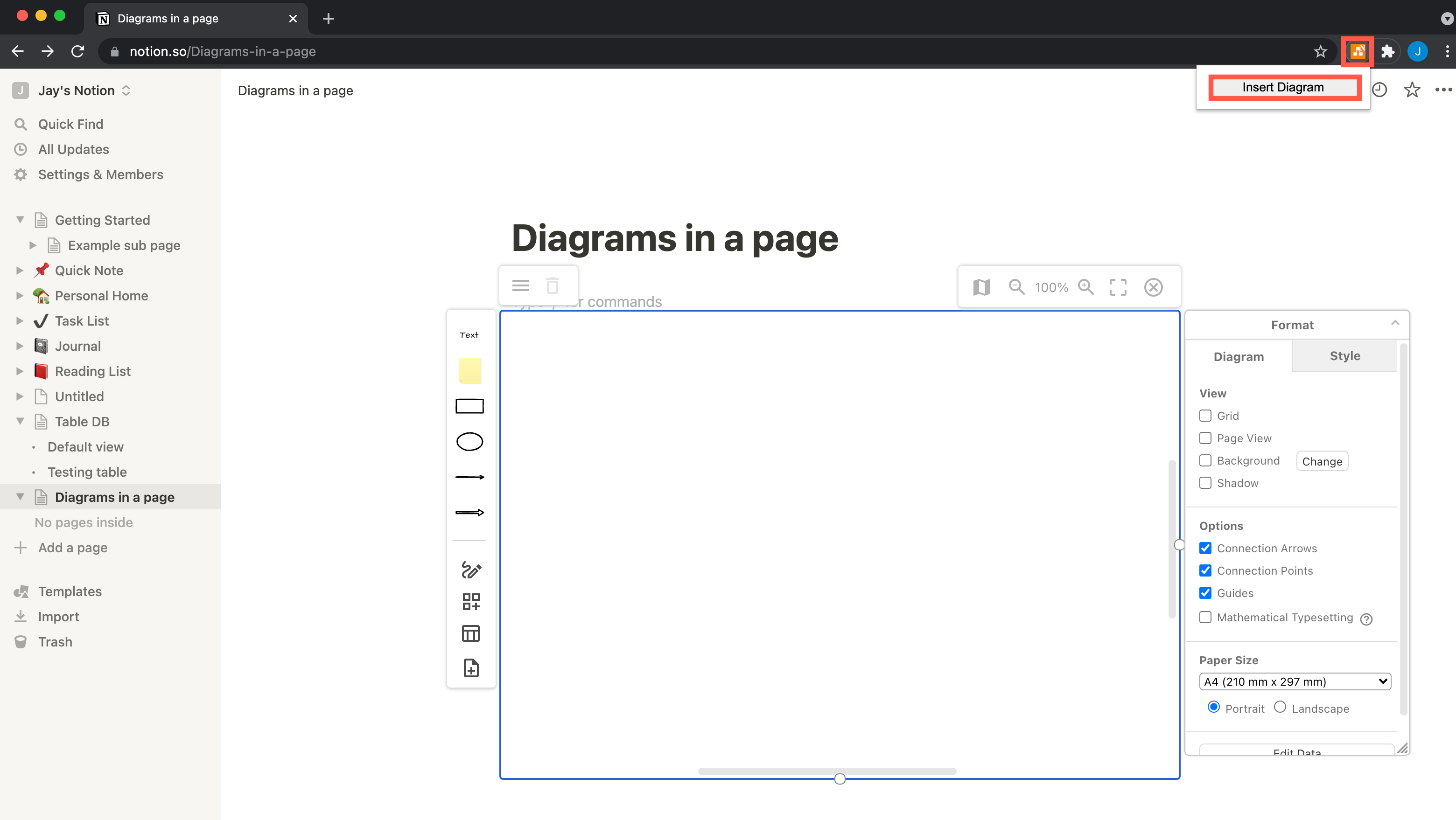Zoom in on the diagram canvas
This screenshot has width=1456, height=820.
[1086, 287]
